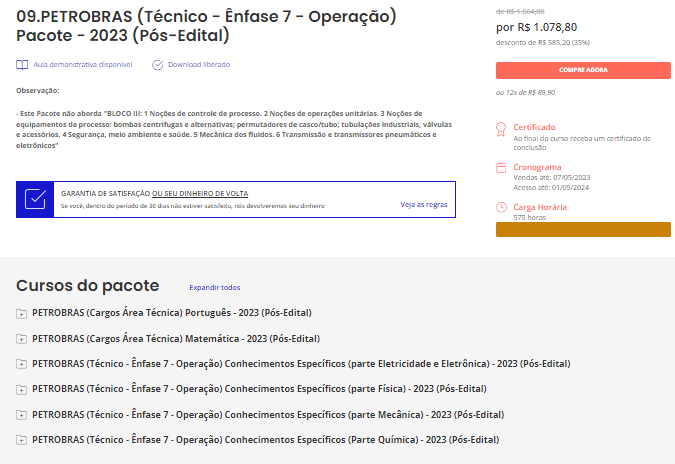Expand the Parte Química course row
The image size is (675, 464).
[x=21, y=440]
